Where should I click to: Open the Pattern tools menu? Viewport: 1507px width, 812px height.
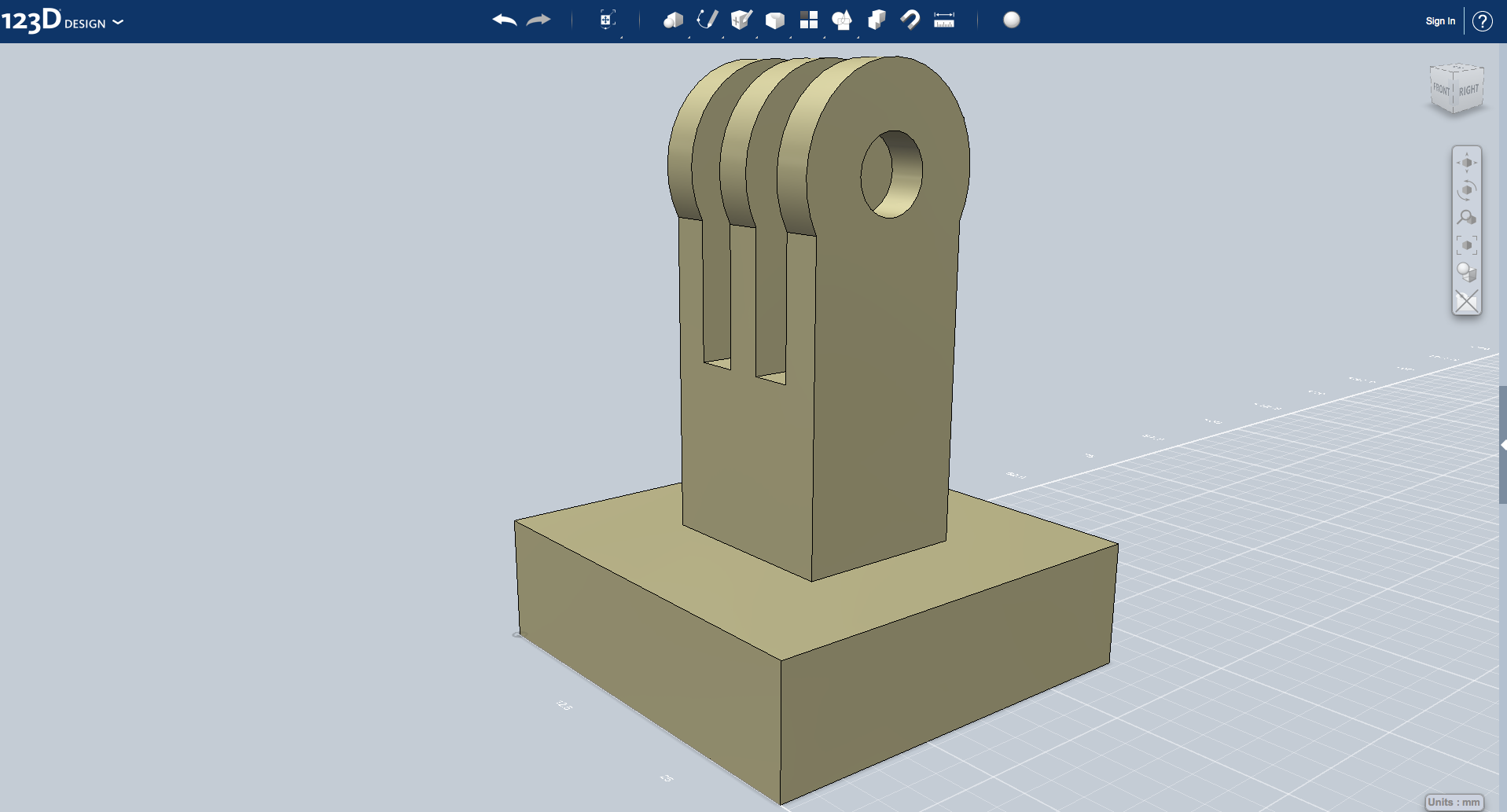tap(809, 20)
